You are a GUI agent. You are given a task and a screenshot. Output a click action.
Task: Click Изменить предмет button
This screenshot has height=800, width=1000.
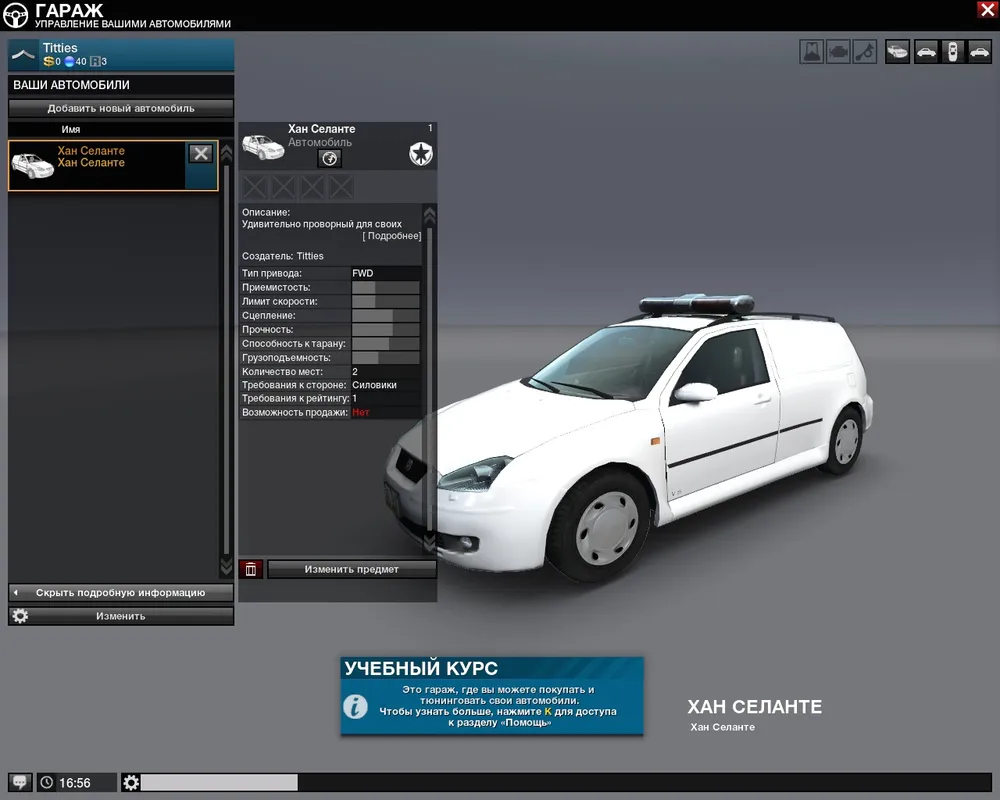[x=351, y=569]
